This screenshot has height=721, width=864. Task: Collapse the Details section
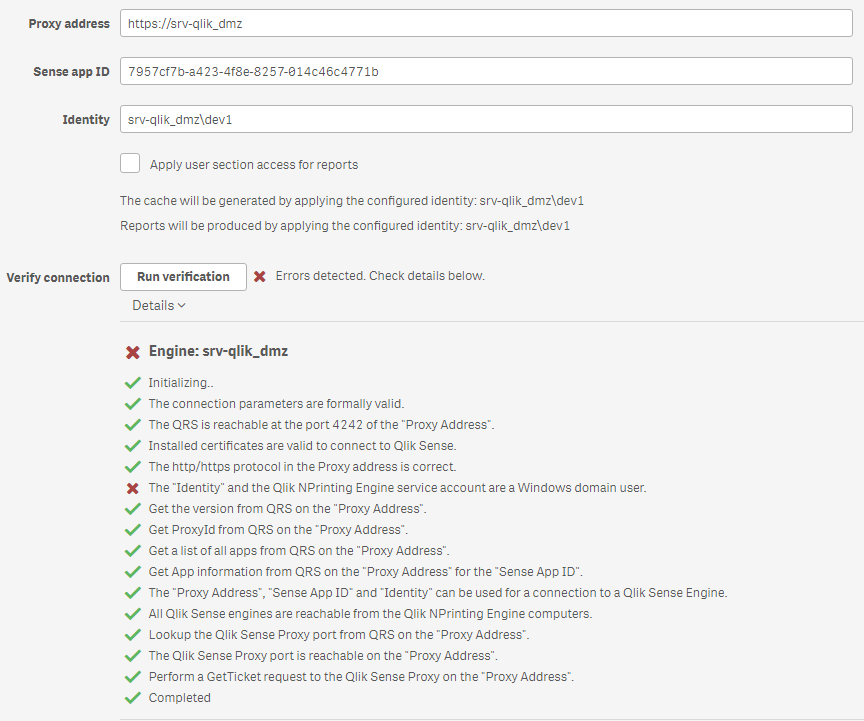coord(159,306)
